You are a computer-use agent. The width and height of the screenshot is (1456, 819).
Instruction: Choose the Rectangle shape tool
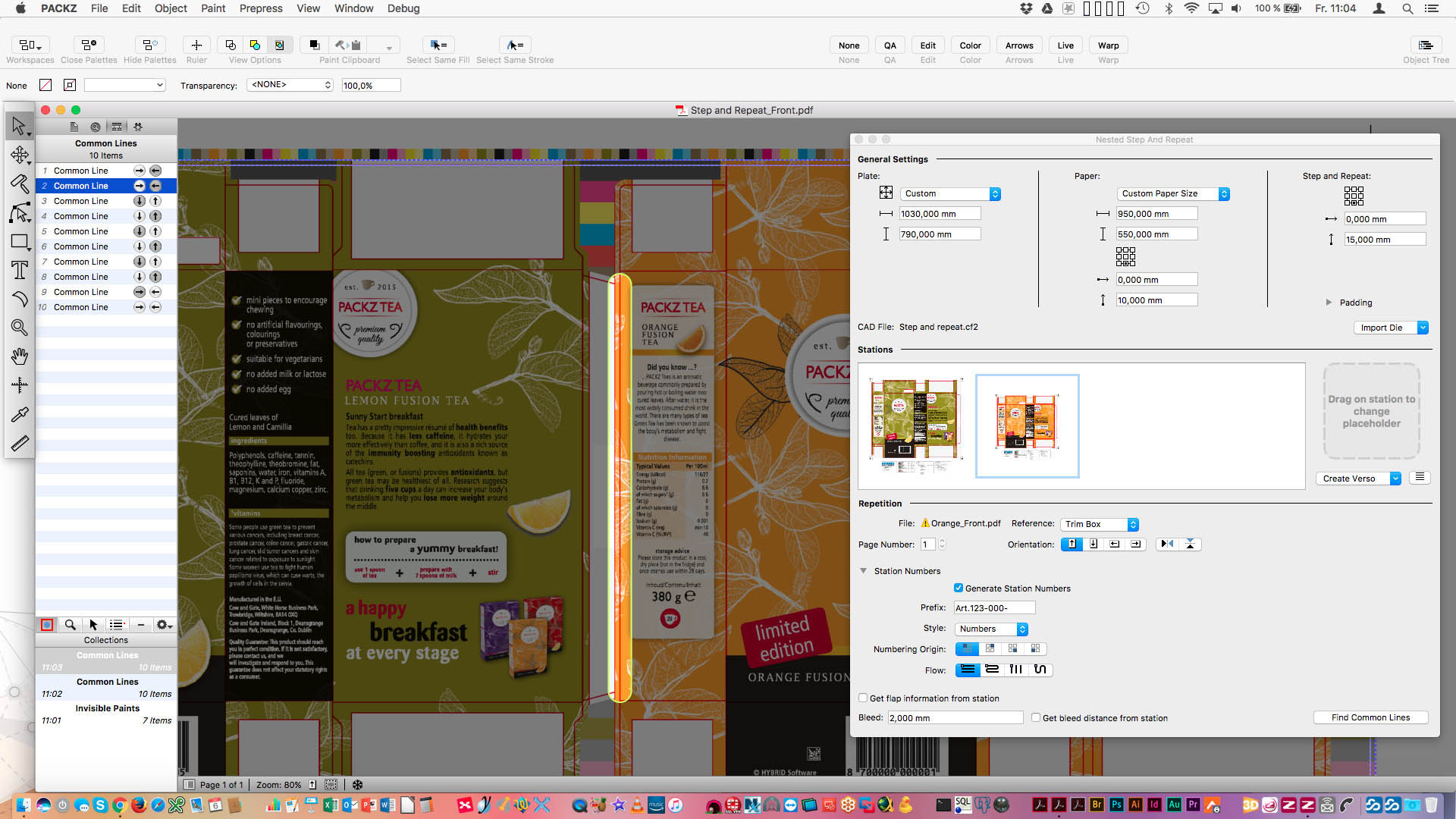click(19, 242)
